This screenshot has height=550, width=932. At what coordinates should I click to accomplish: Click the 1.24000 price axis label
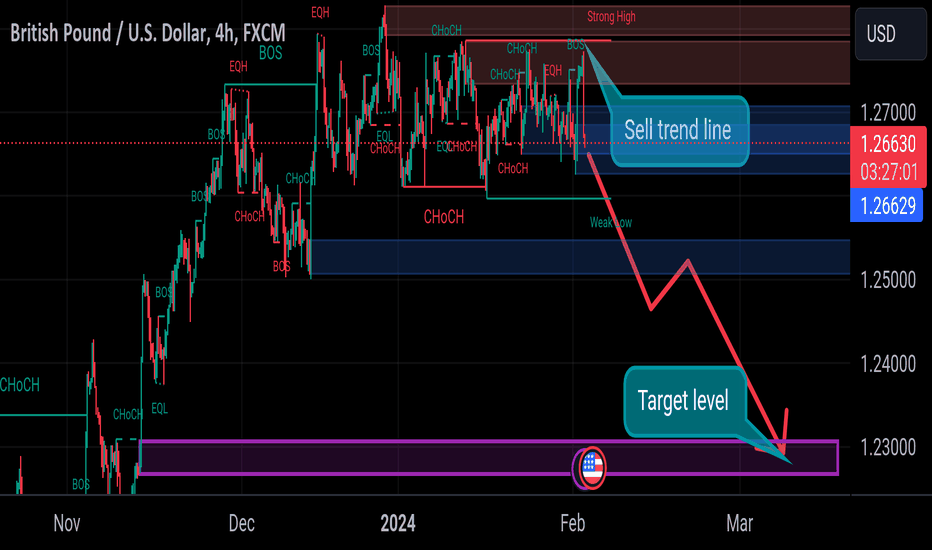point(888,363)
